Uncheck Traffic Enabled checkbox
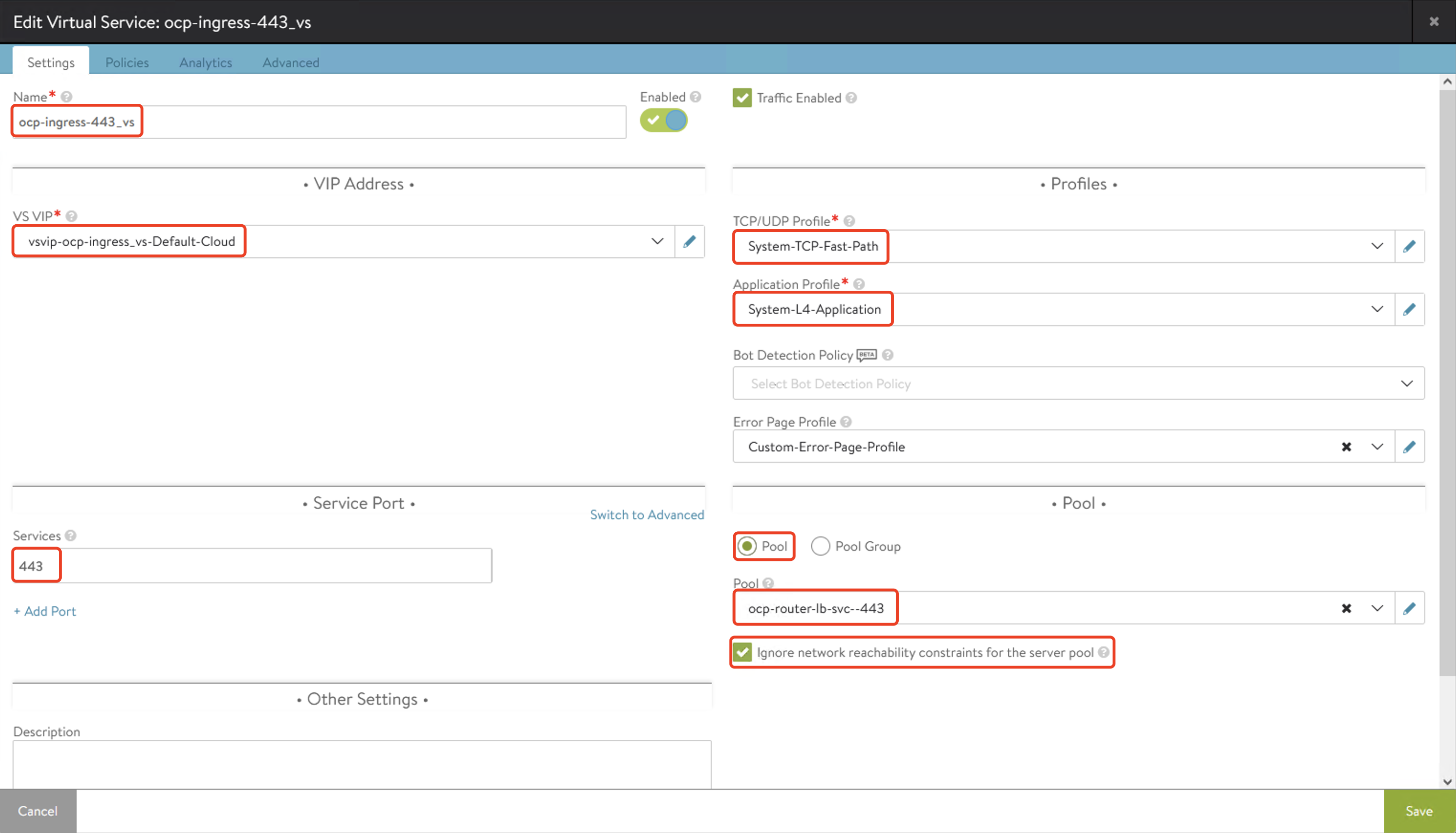 point(742,98)
